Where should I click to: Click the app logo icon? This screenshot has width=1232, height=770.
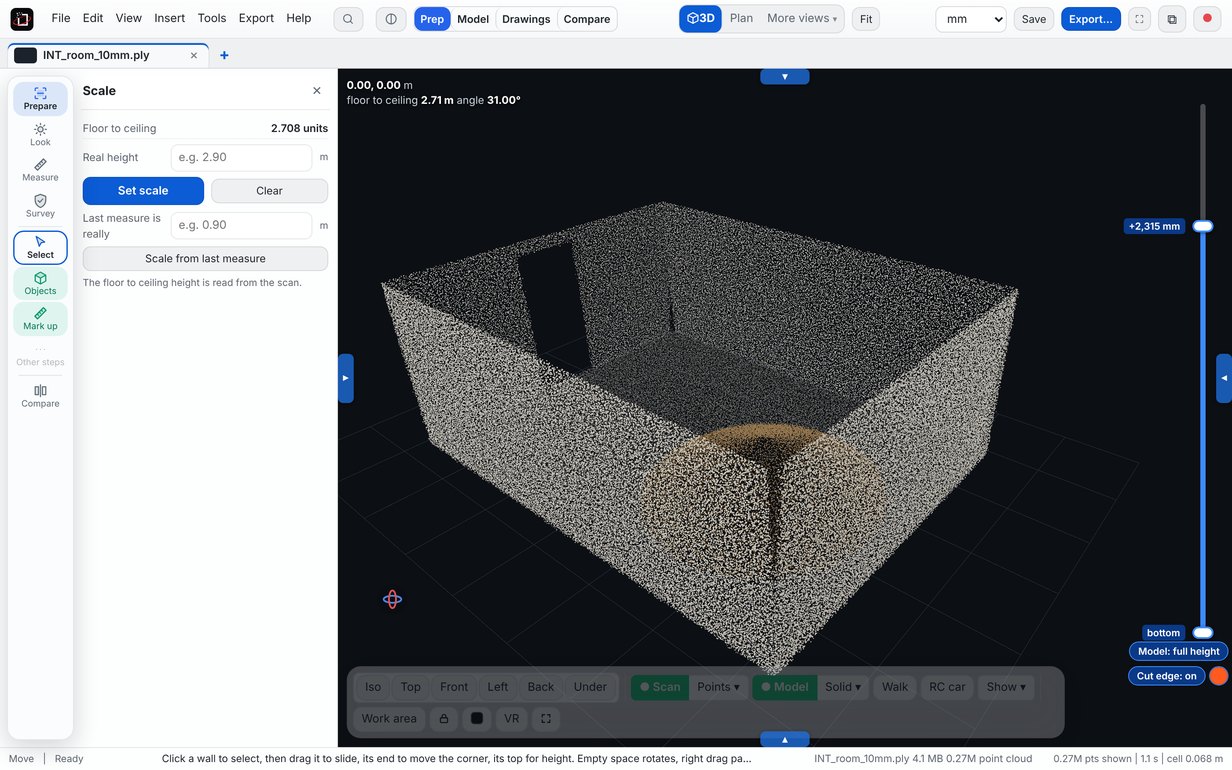(21, 19)
